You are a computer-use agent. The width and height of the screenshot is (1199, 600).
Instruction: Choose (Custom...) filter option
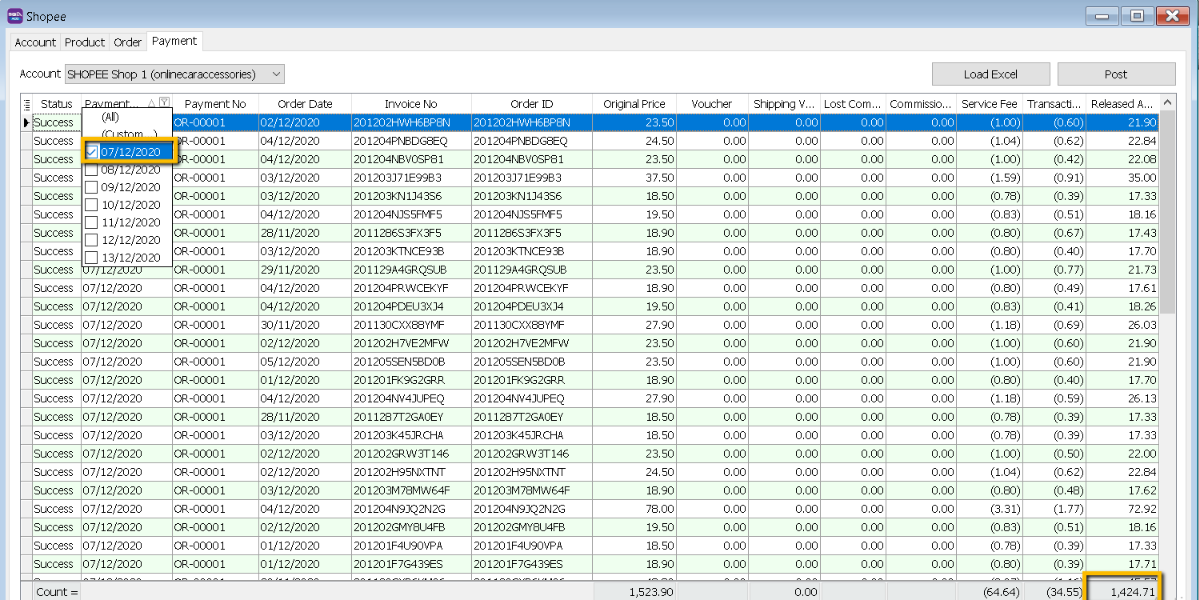(128, 134)
